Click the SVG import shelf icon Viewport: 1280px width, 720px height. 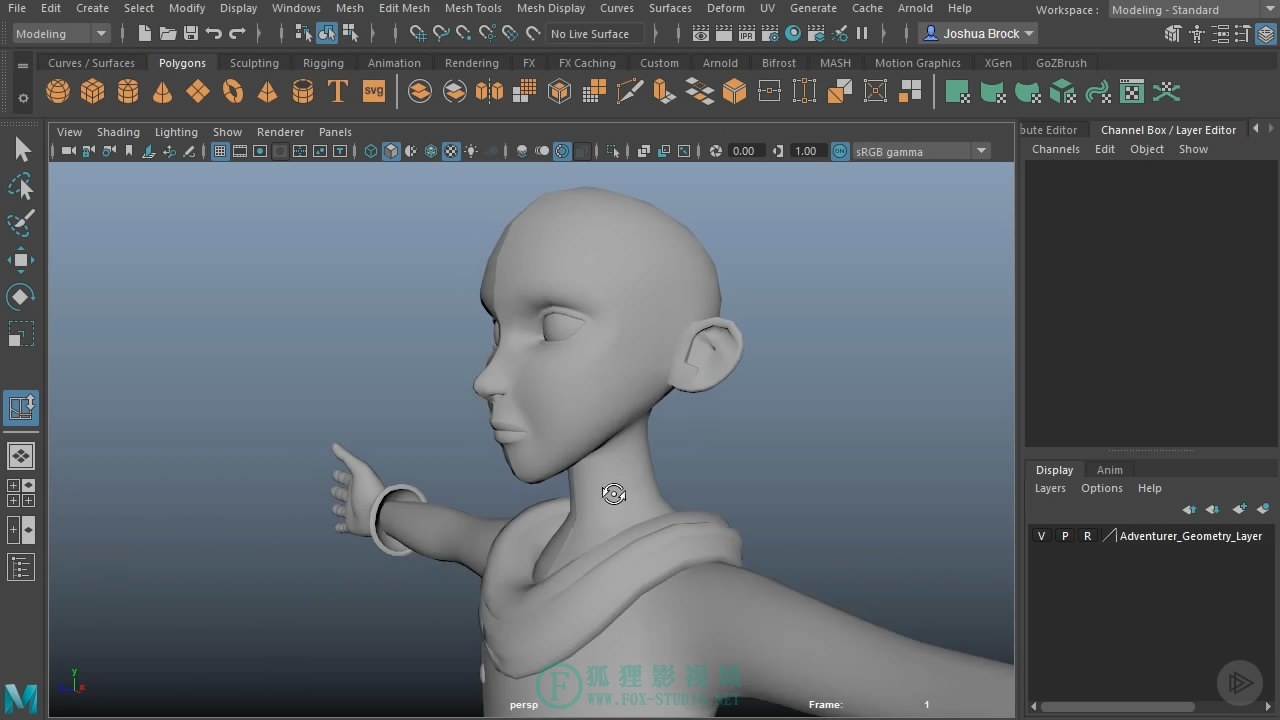pyautogui.click(x=373, y=92)
